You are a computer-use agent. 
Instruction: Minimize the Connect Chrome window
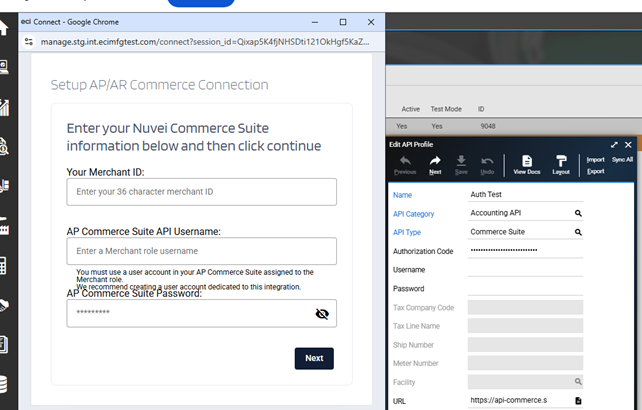315,22
